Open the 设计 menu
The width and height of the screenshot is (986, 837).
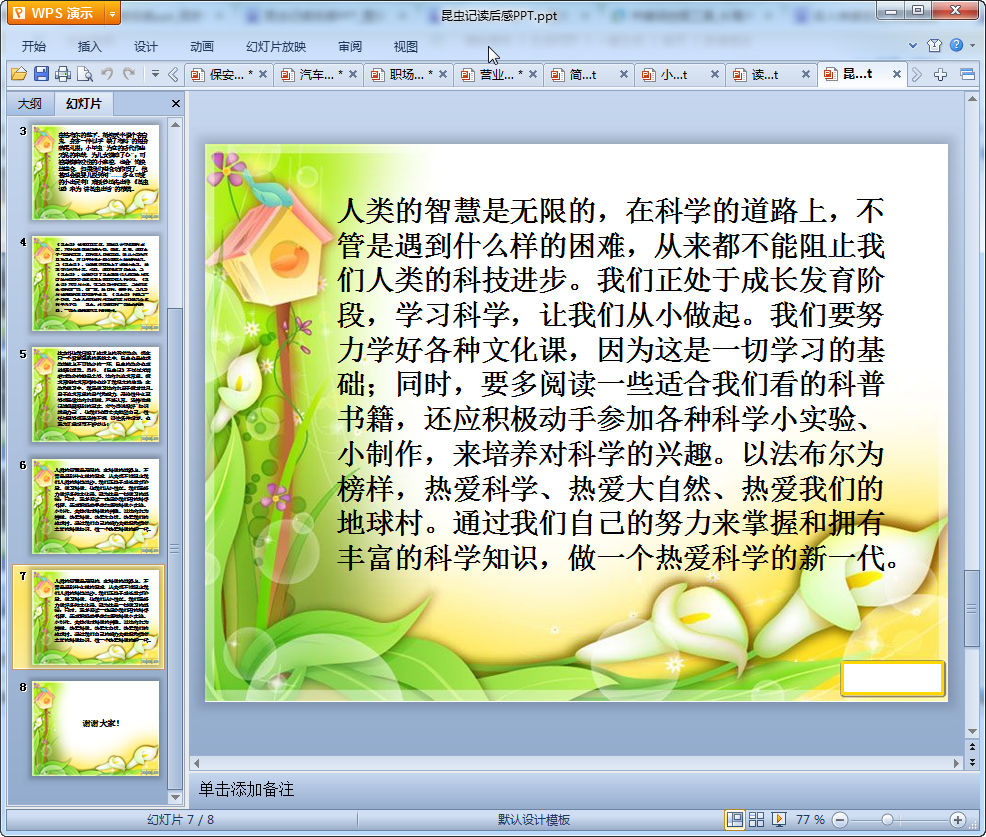(145, 46)
